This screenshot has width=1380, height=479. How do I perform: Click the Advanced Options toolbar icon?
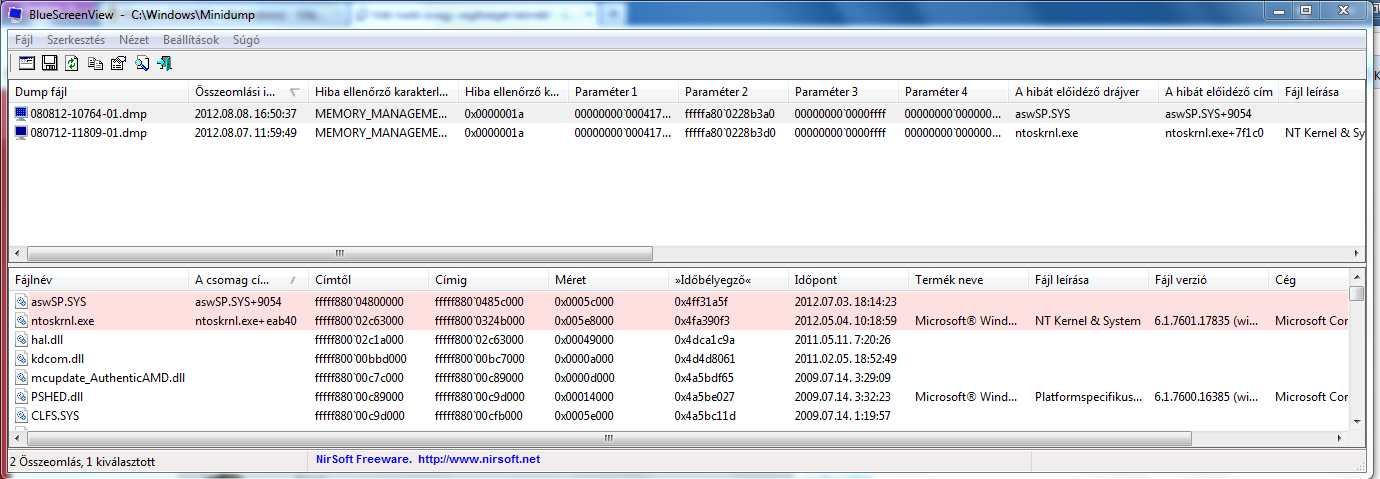25,64
